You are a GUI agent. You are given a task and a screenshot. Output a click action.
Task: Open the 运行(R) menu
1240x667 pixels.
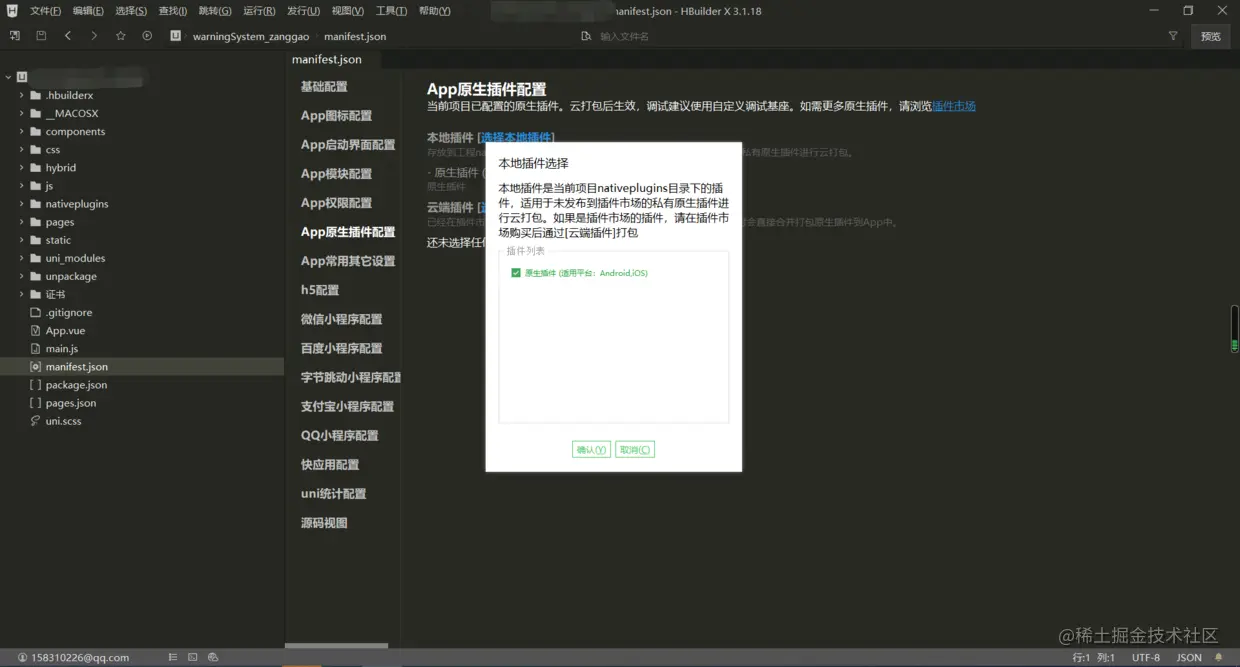point(259,11)
